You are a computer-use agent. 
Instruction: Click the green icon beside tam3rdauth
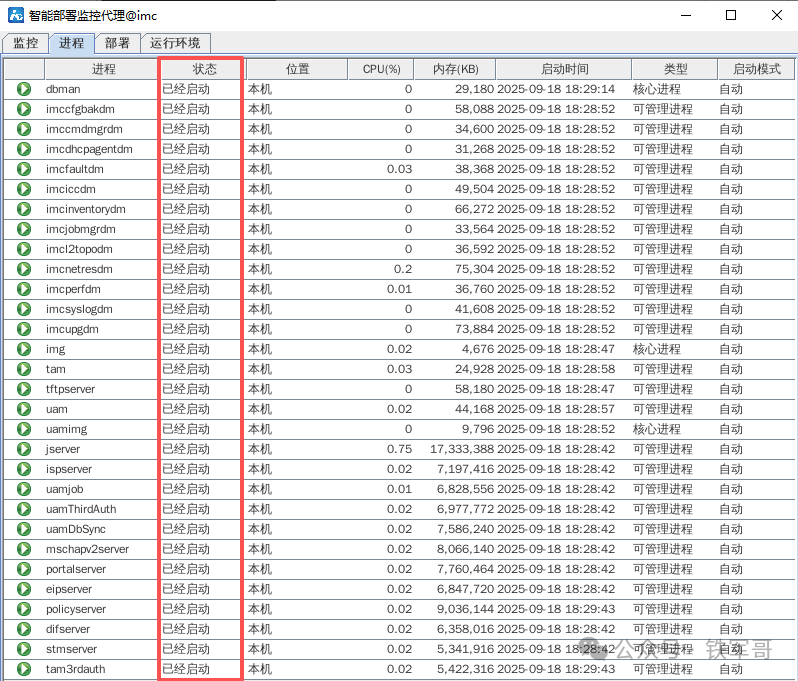(x=24, y=669)
